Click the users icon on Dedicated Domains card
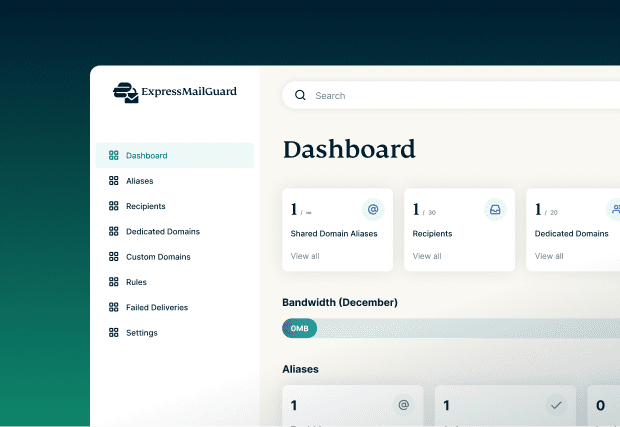The width and height of the screenshot is (620, 427). pos(615,210)
